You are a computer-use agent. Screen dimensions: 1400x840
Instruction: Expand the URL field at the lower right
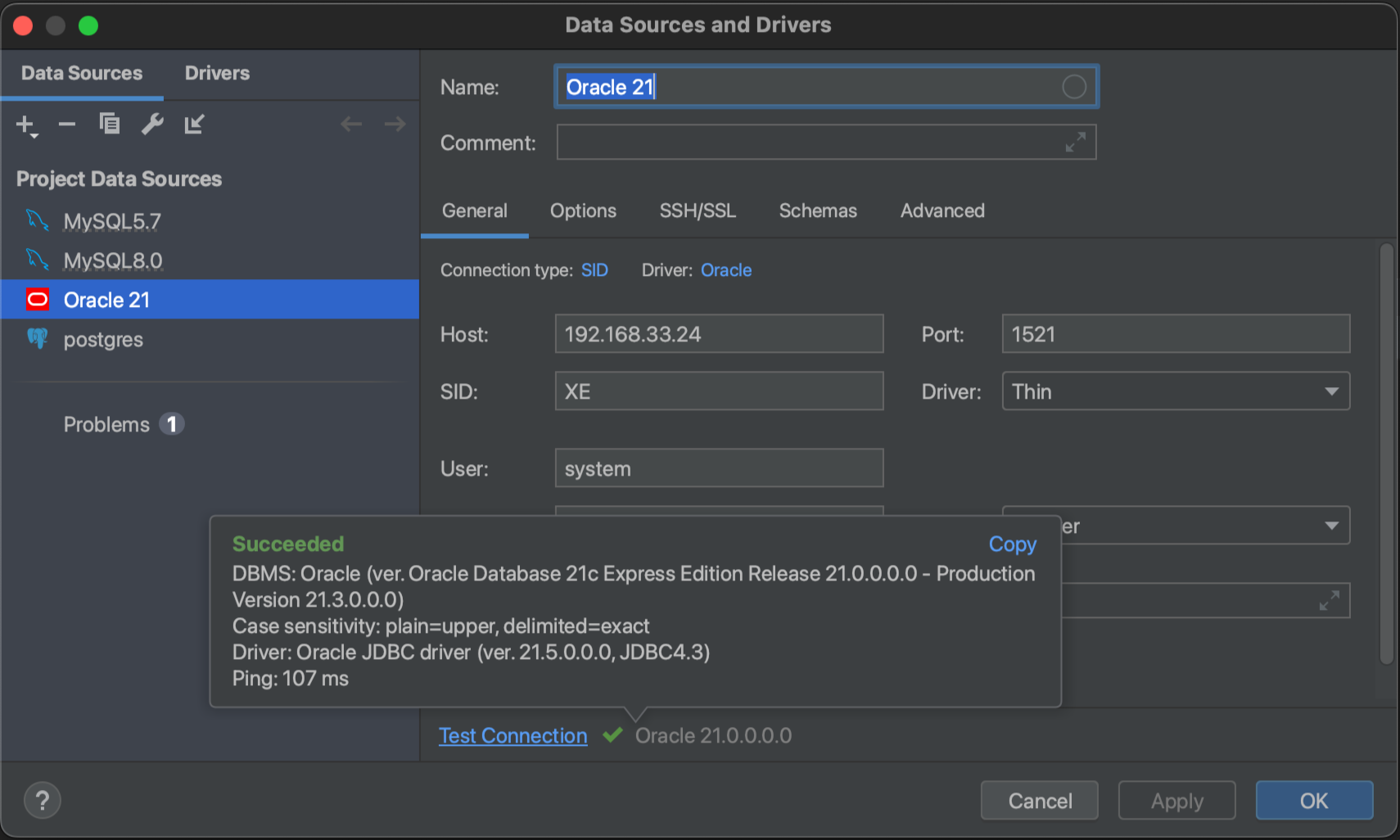click(x=1330, y=601)
